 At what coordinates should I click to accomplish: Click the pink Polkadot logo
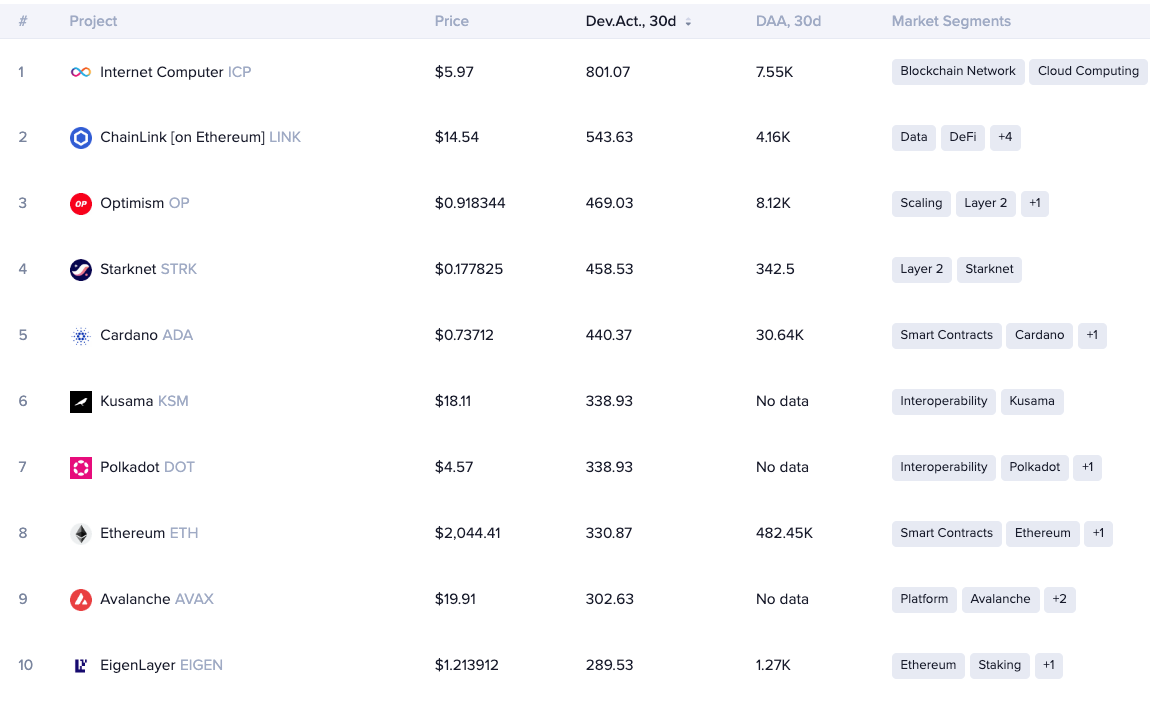click(81, 468)
